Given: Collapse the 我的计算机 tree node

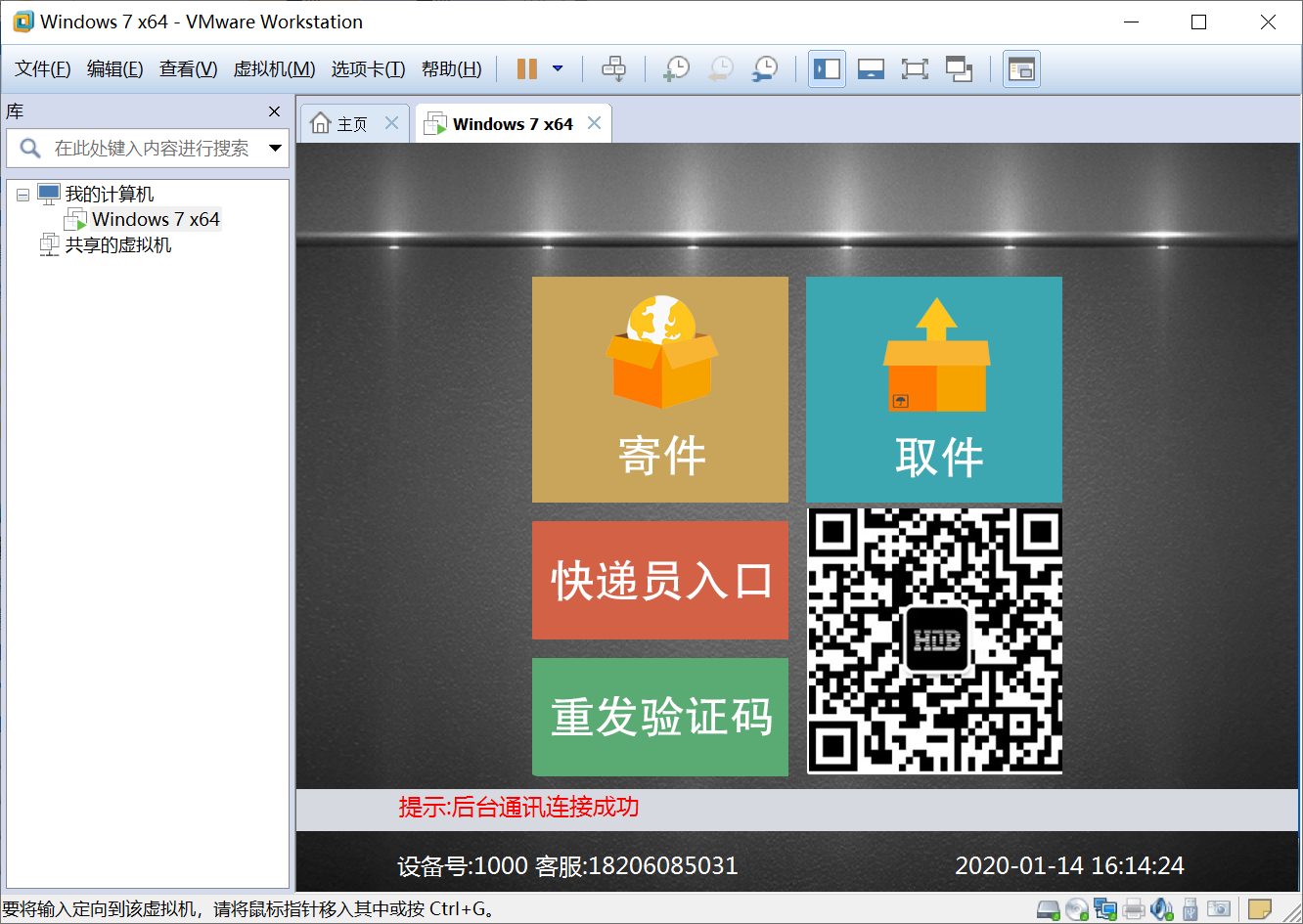Looking at the screenshot, I should pos(22,195).
